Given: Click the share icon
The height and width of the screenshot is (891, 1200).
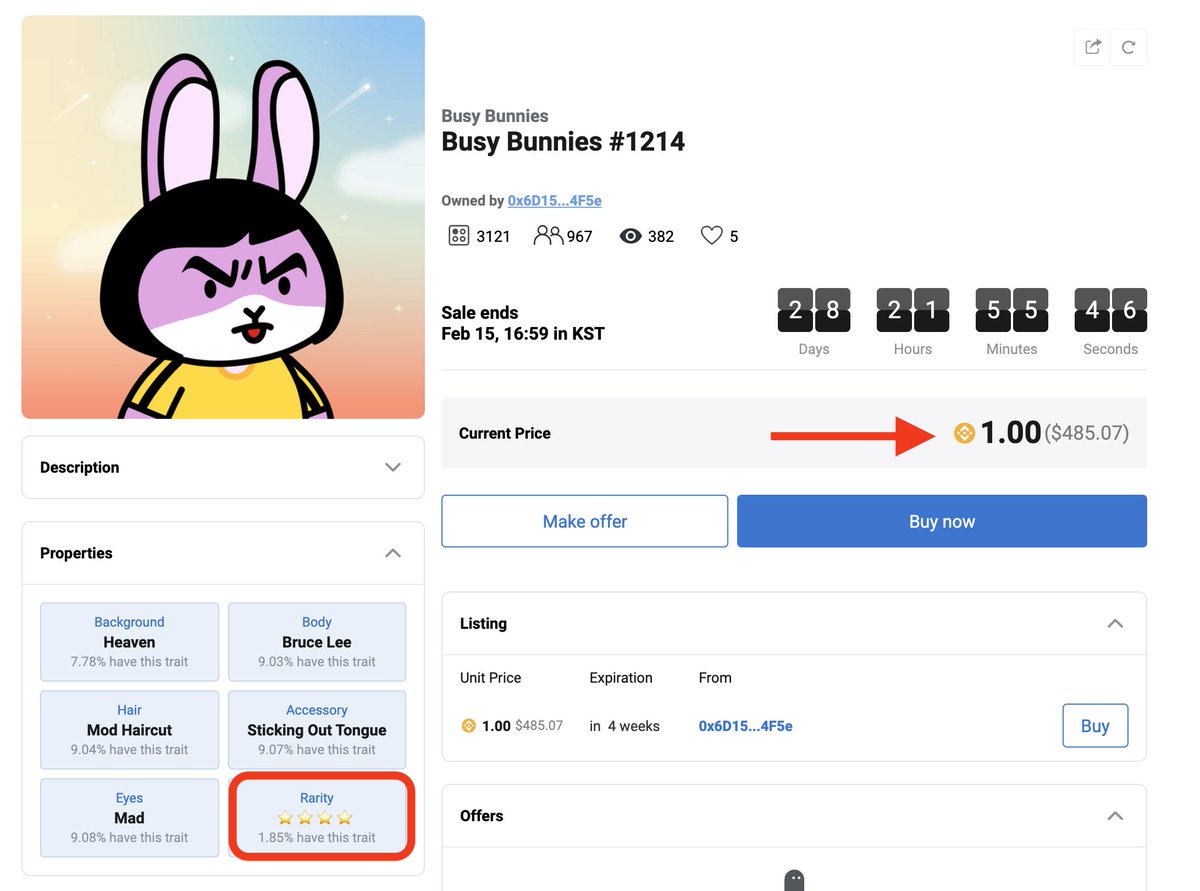Looking at the screenshot, I should point(1091,47).
